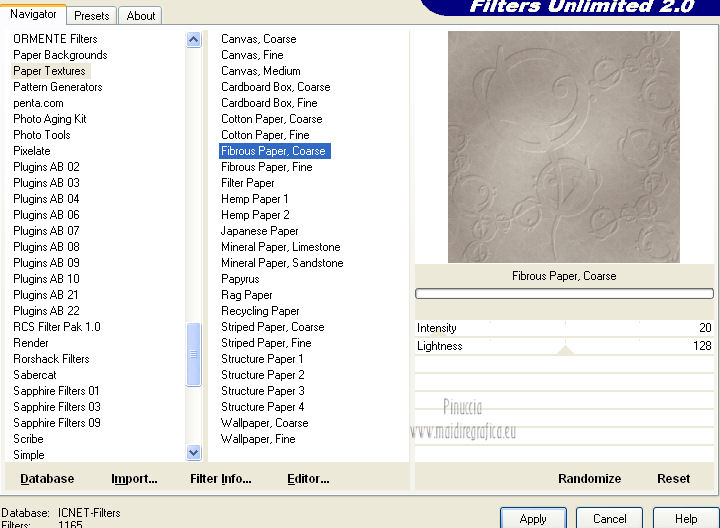The image size is (720, 528).
Task: Click Randomize settings
Action: pyautogui.click(x=590, y=478)
